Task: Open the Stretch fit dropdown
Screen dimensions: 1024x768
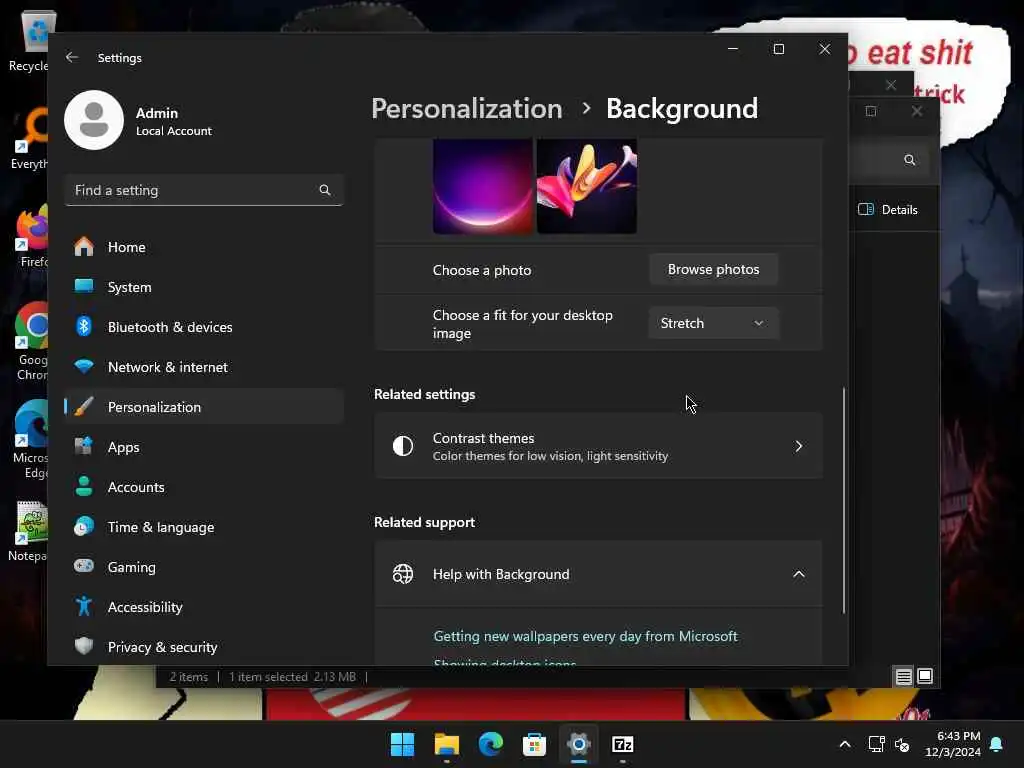Action: coord(713,323)
